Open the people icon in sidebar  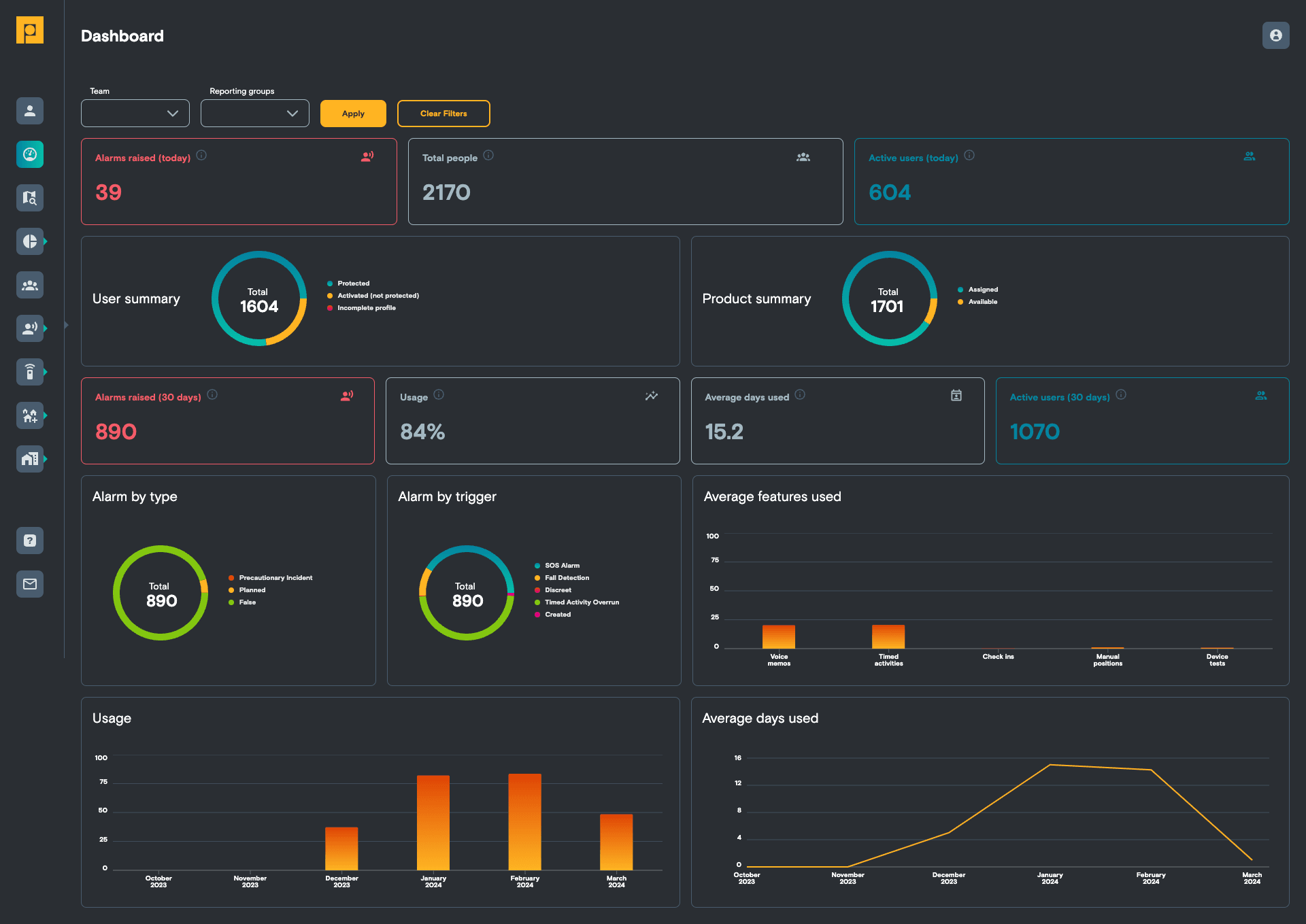(x=30, y=111)
